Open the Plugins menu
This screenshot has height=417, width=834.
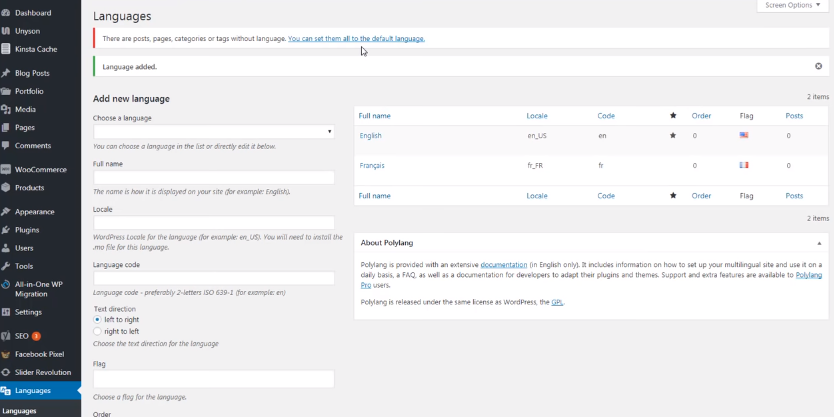(x=27, y=230)
